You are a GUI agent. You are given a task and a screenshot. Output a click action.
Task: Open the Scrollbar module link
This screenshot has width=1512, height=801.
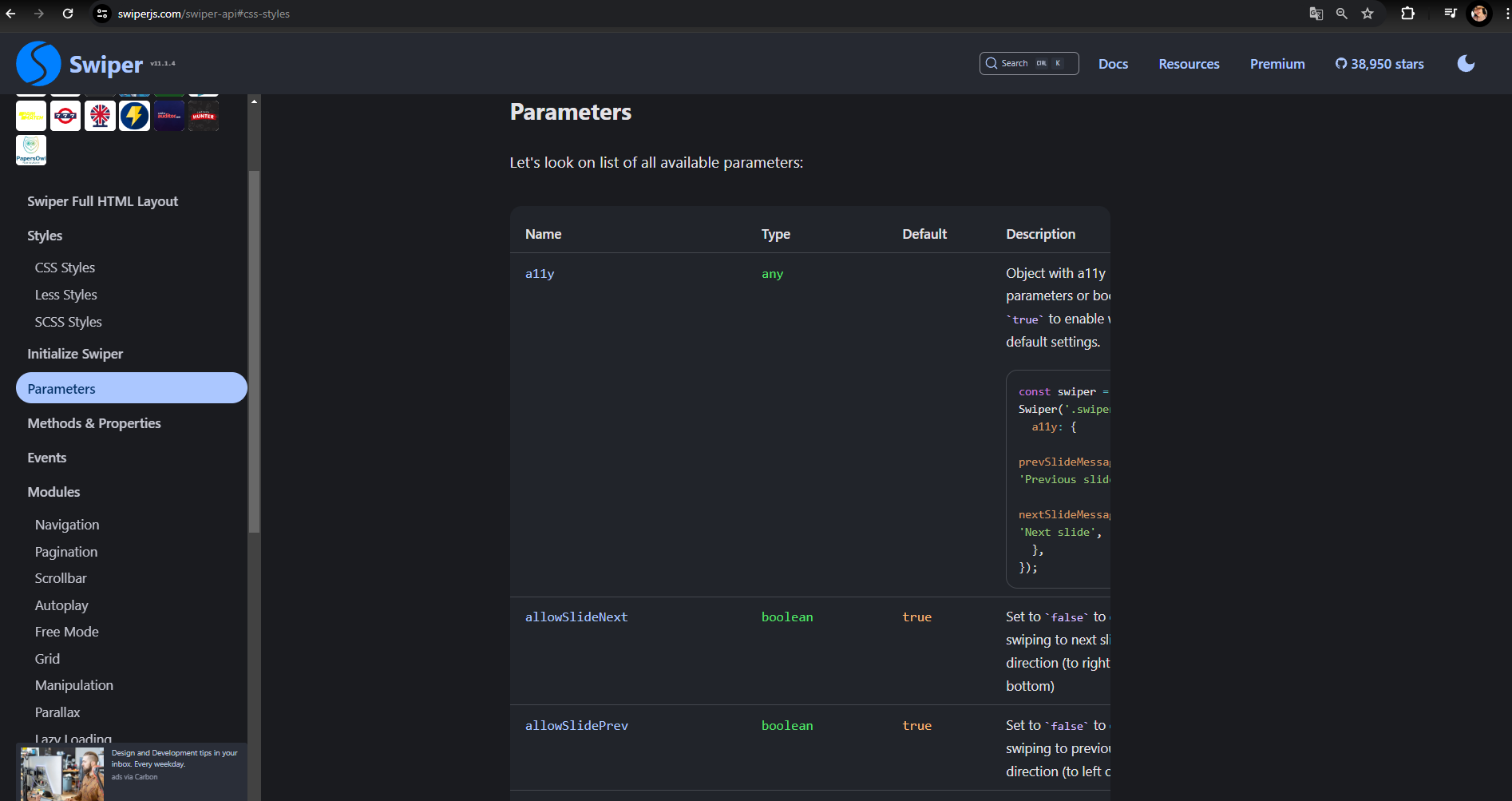[x=61, y=578]
